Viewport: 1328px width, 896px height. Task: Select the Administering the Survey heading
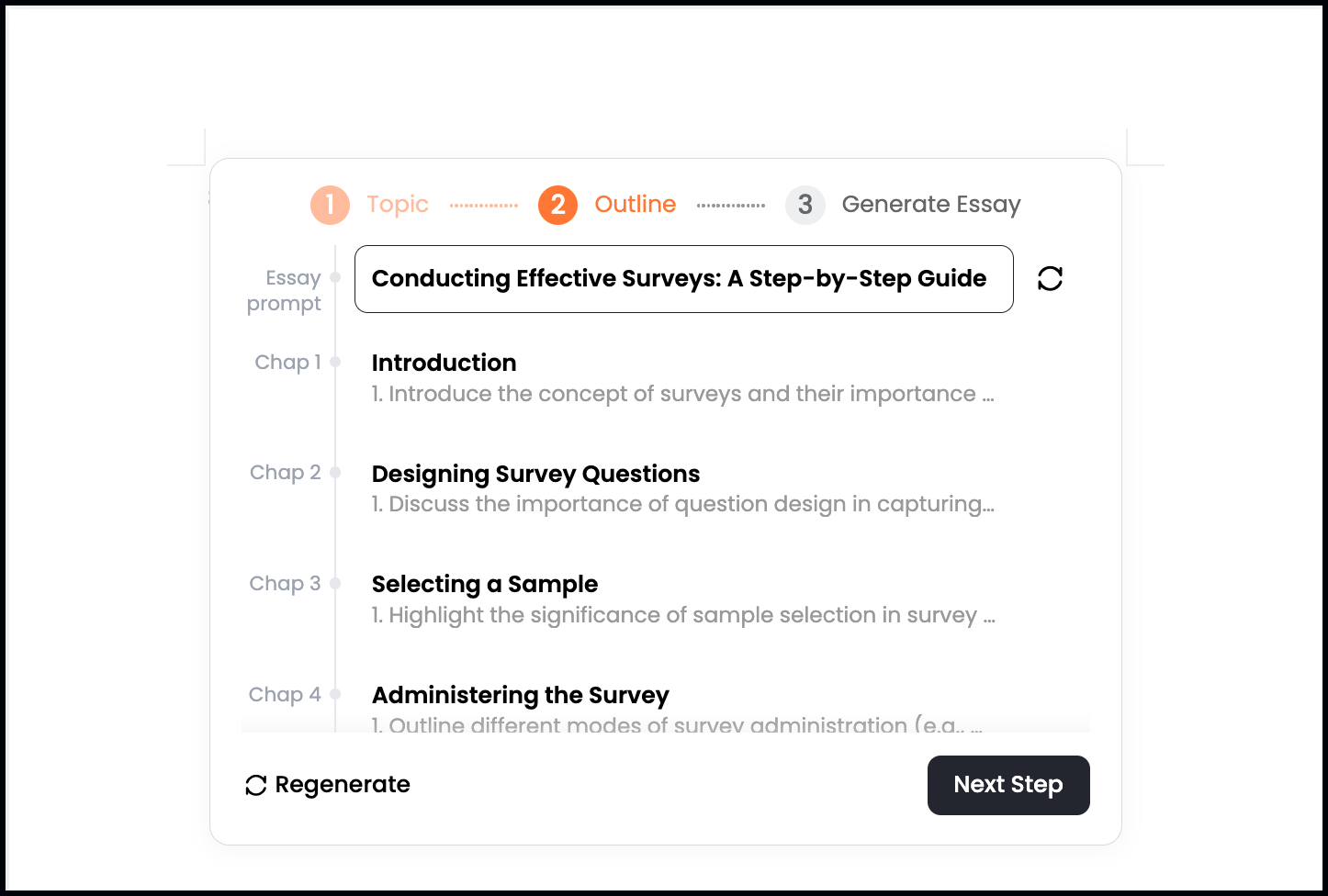[520, 695]
